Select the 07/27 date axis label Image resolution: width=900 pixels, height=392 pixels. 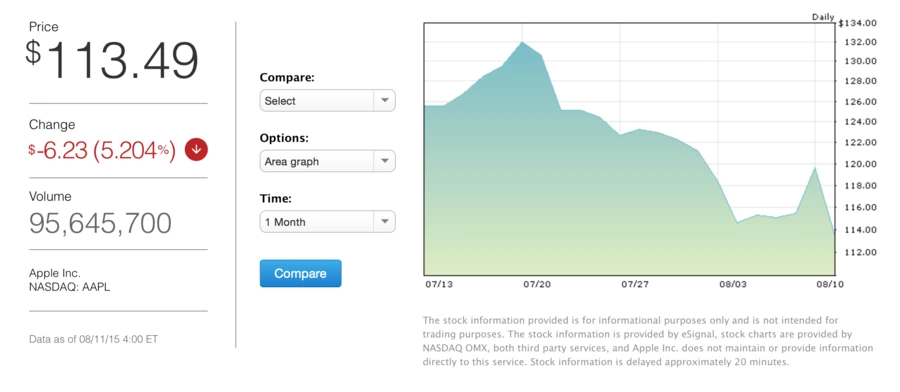634,285
